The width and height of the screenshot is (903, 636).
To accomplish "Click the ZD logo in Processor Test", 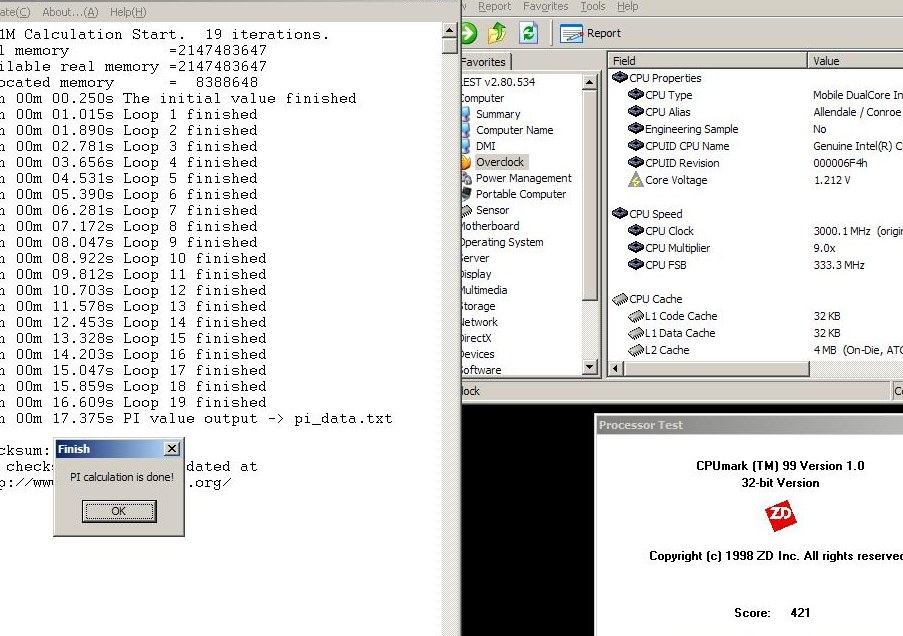I will (x=780, y=516).
